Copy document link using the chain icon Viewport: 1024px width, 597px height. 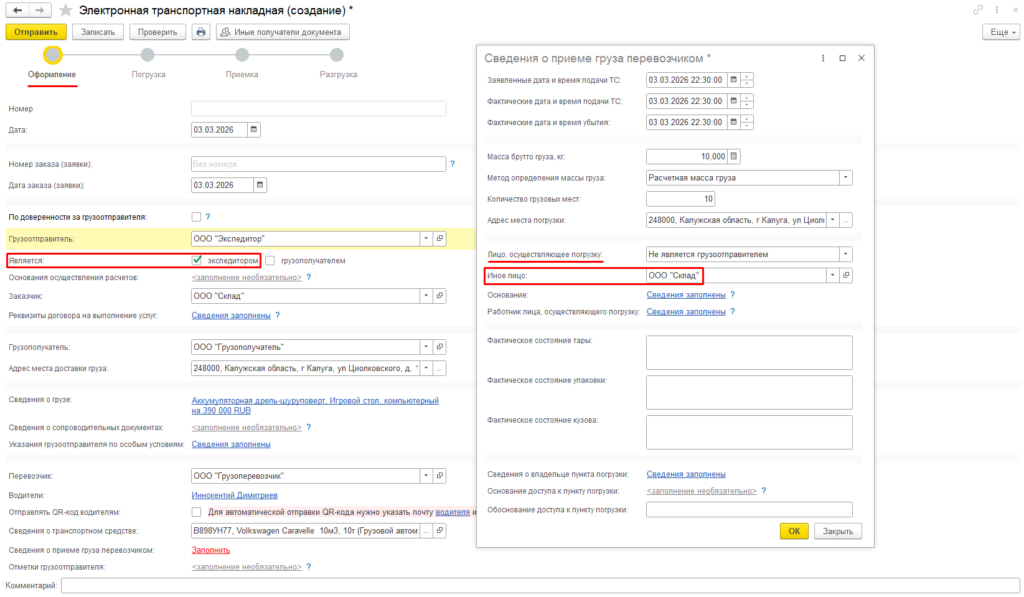coord(978,10)
